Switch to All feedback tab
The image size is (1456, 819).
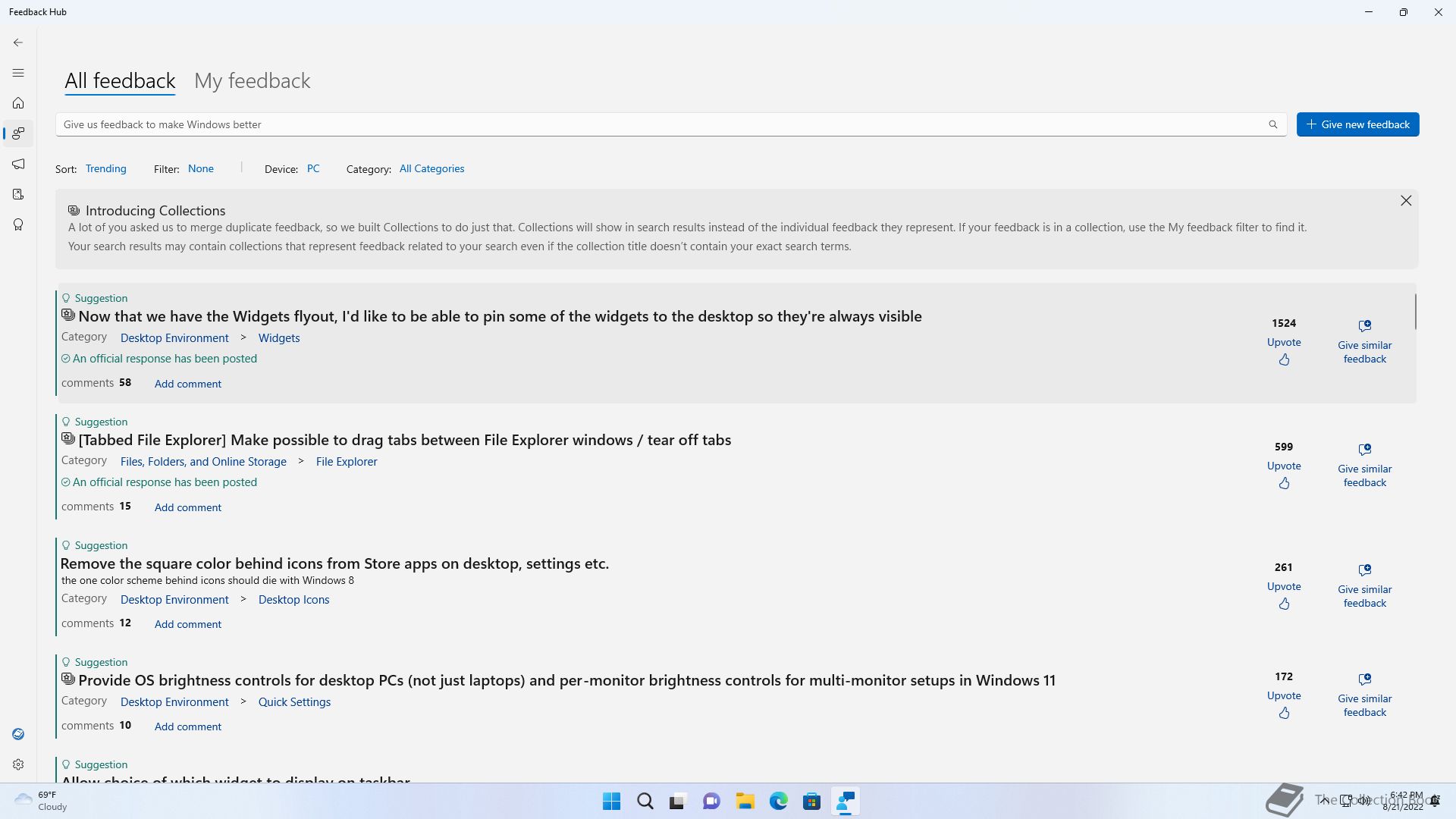point(120,80)
